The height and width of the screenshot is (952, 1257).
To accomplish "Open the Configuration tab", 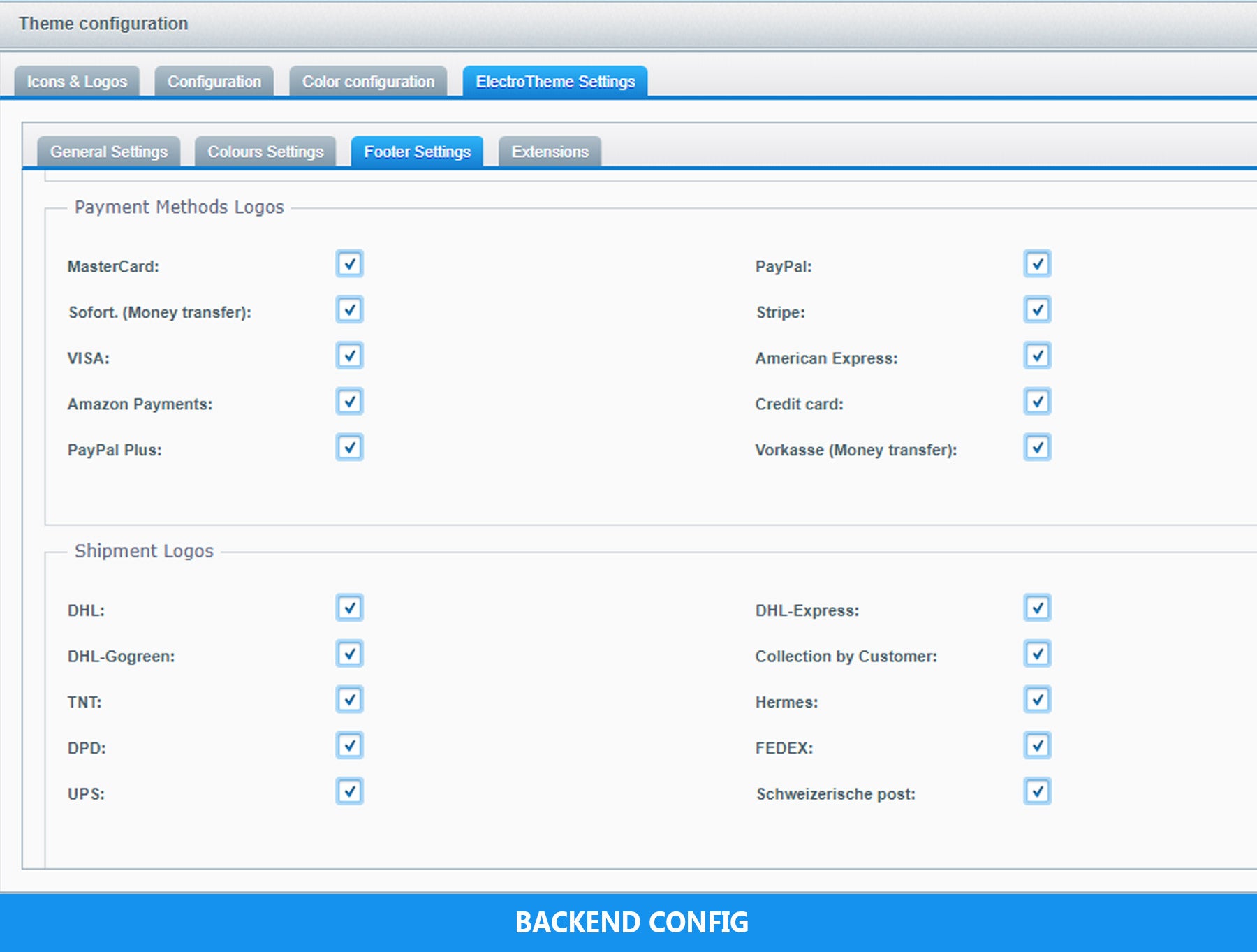I will tap(214, 82).
